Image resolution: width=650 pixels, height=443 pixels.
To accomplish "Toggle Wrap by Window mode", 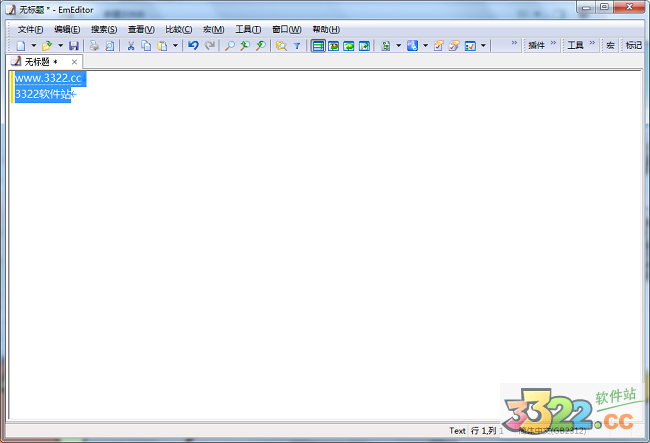I will pos(349,46).
